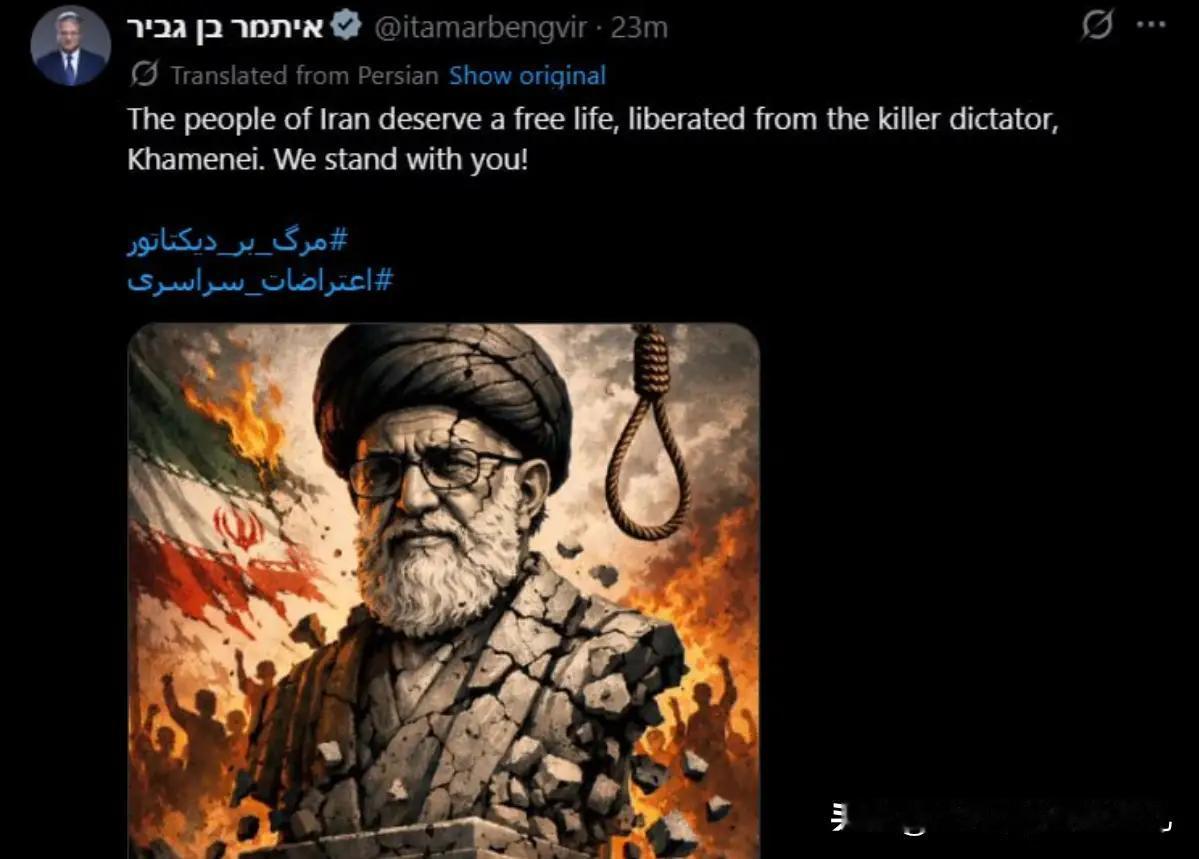
Task: Click the phrase 'We stand with you!'
Action: [x=401, y=160]
